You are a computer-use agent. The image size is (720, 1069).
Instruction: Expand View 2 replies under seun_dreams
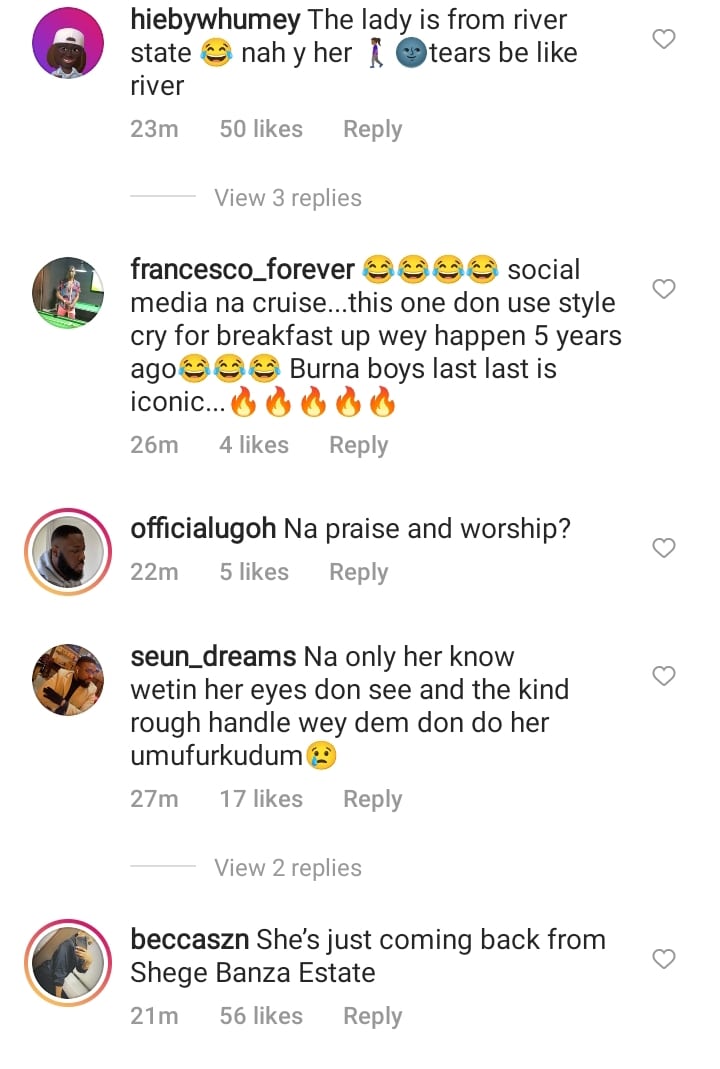pyautogui.click(x=287, y=868)
